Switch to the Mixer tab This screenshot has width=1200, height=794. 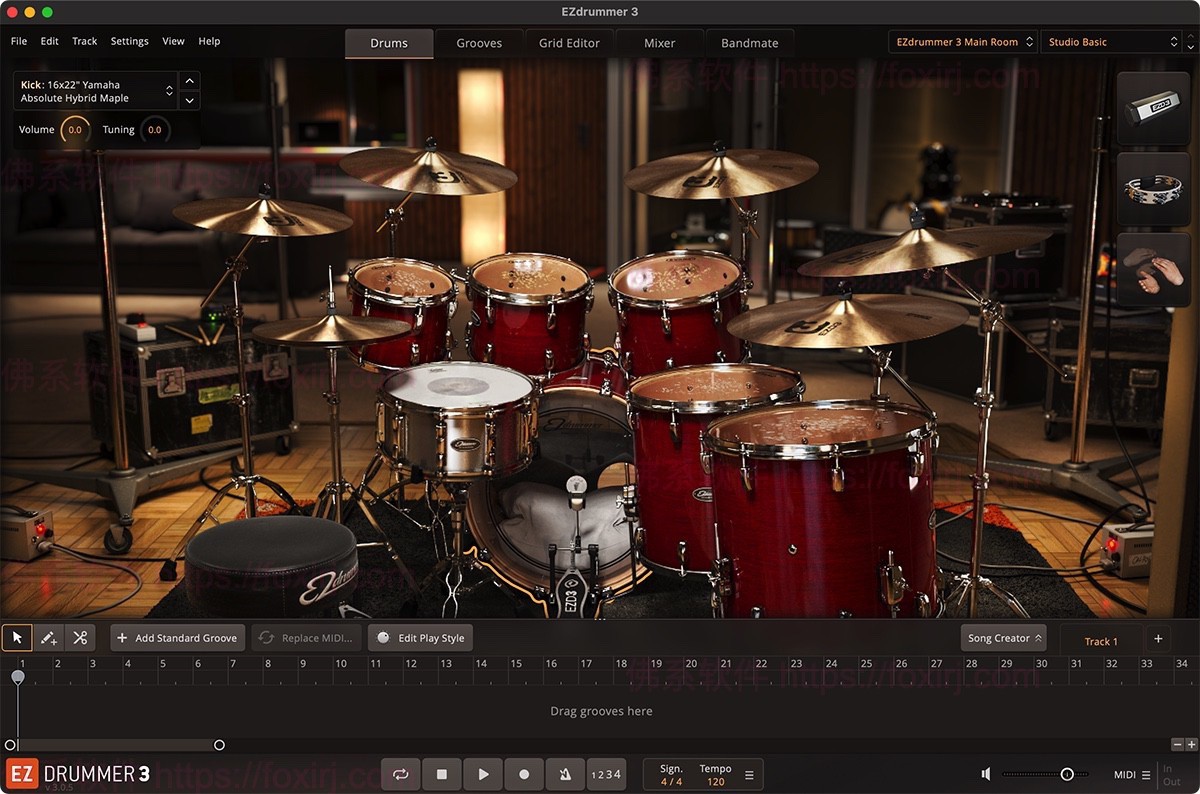pos(659,42)
